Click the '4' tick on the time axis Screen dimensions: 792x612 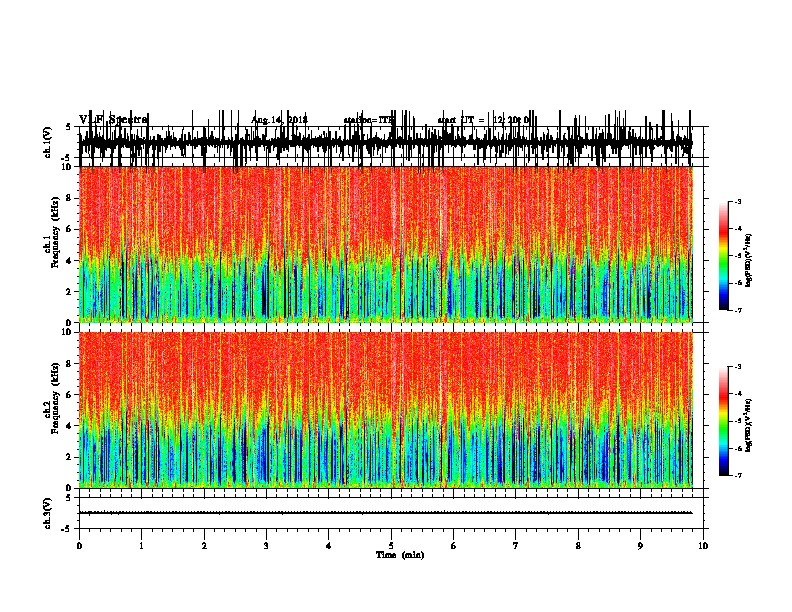(x=329, y=546)
